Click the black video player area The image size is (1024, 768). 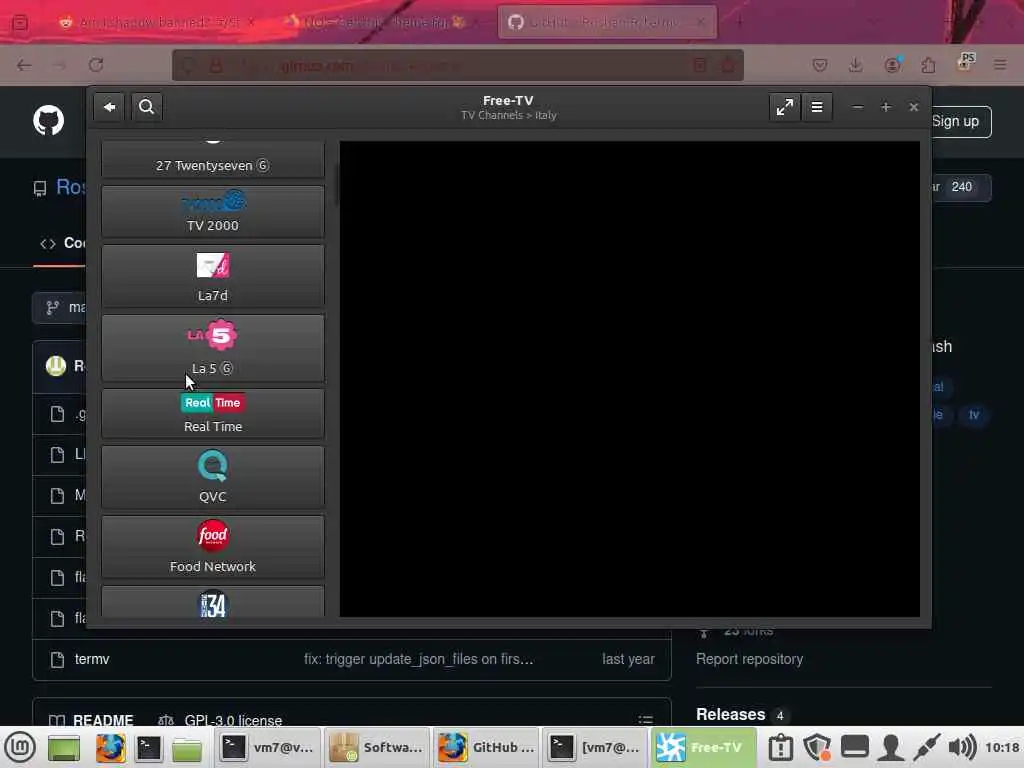pos(630,379)
